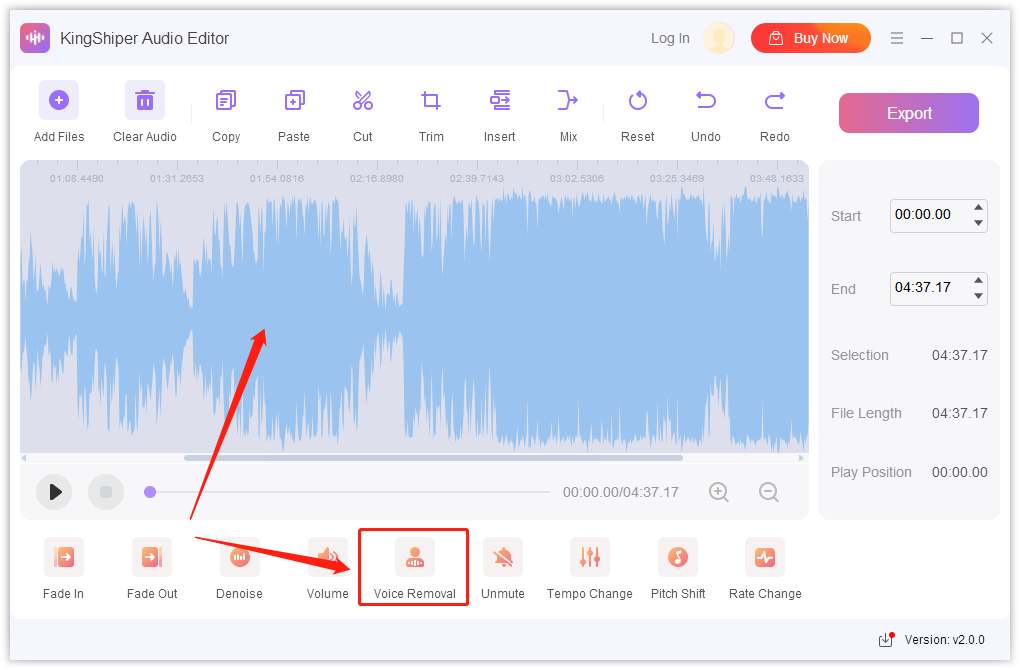Click the Unmute effect icon
Viewport: 1020px width, 670px height.
coord(502,557)
